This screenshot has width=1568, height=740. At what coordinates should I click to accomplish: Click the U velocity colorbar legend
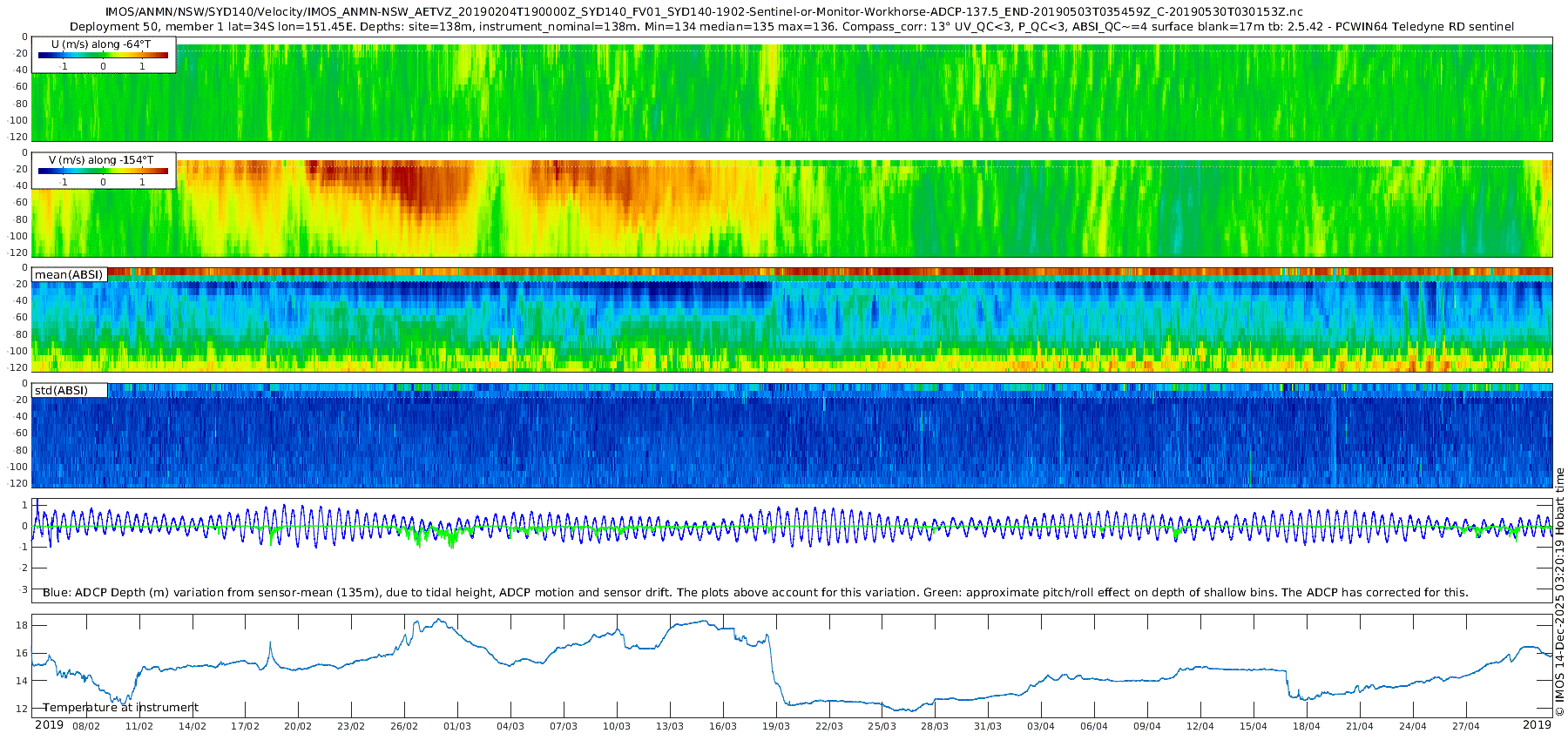pyautogui.click(x=103, y=55)
